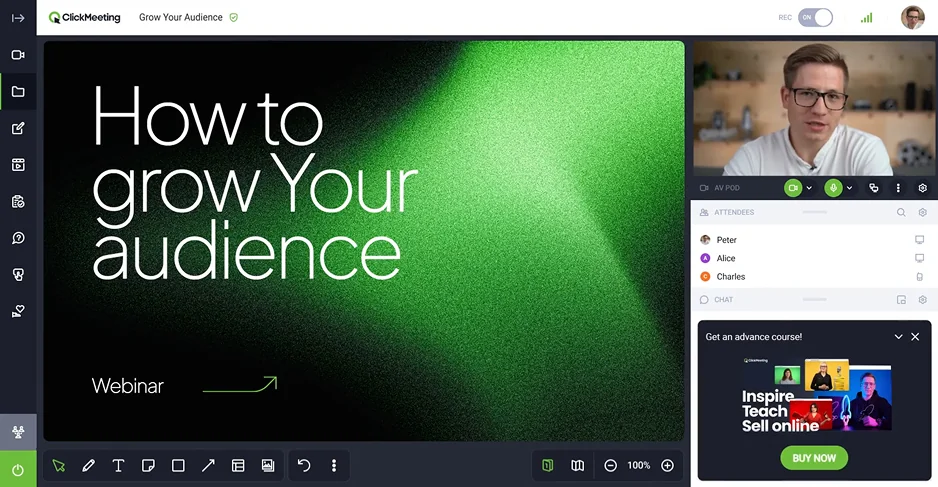
Task: Toggle the green microphone button
Action: 833,188
